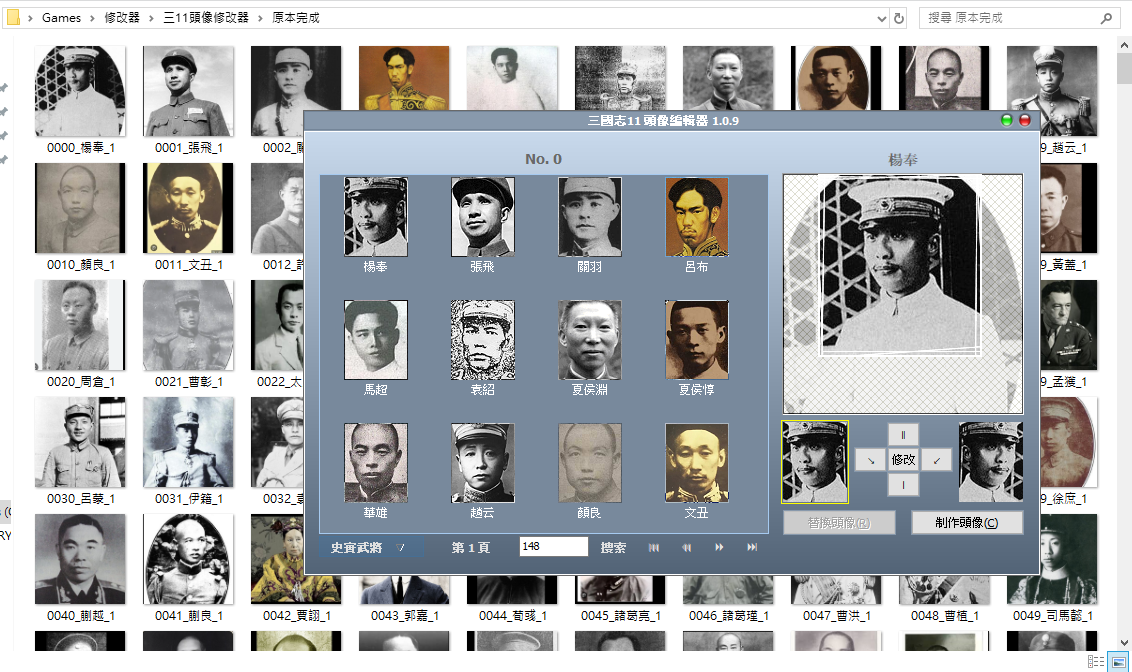Image resolution: width=1132 pixels, height=672 pixels.
Task: Click the first-page navigation arrow
Action: click(653, 548)
